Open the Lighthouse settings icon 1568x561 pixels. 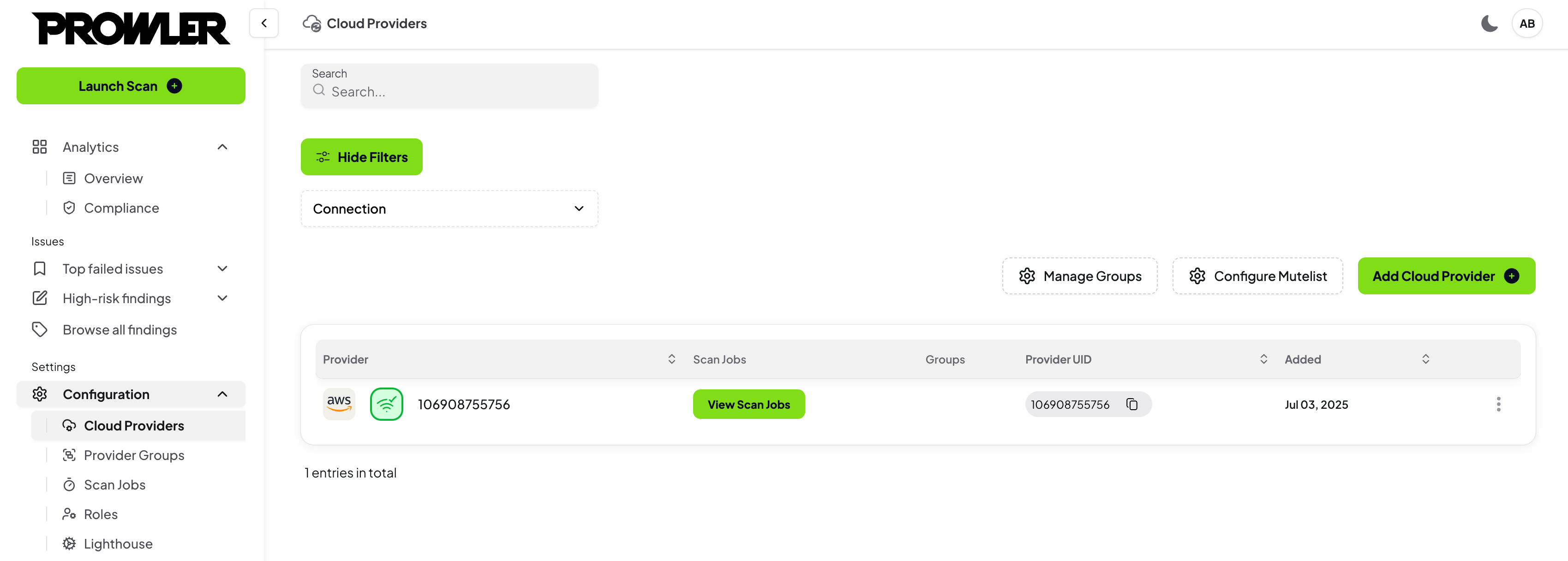(69, 543)
